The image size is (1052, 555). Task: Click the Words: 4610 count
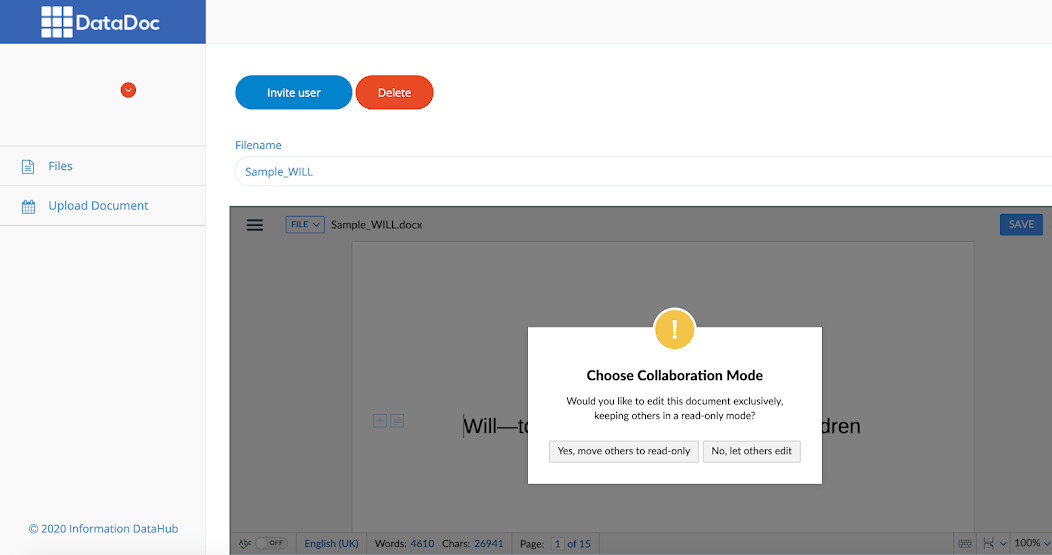405,544
